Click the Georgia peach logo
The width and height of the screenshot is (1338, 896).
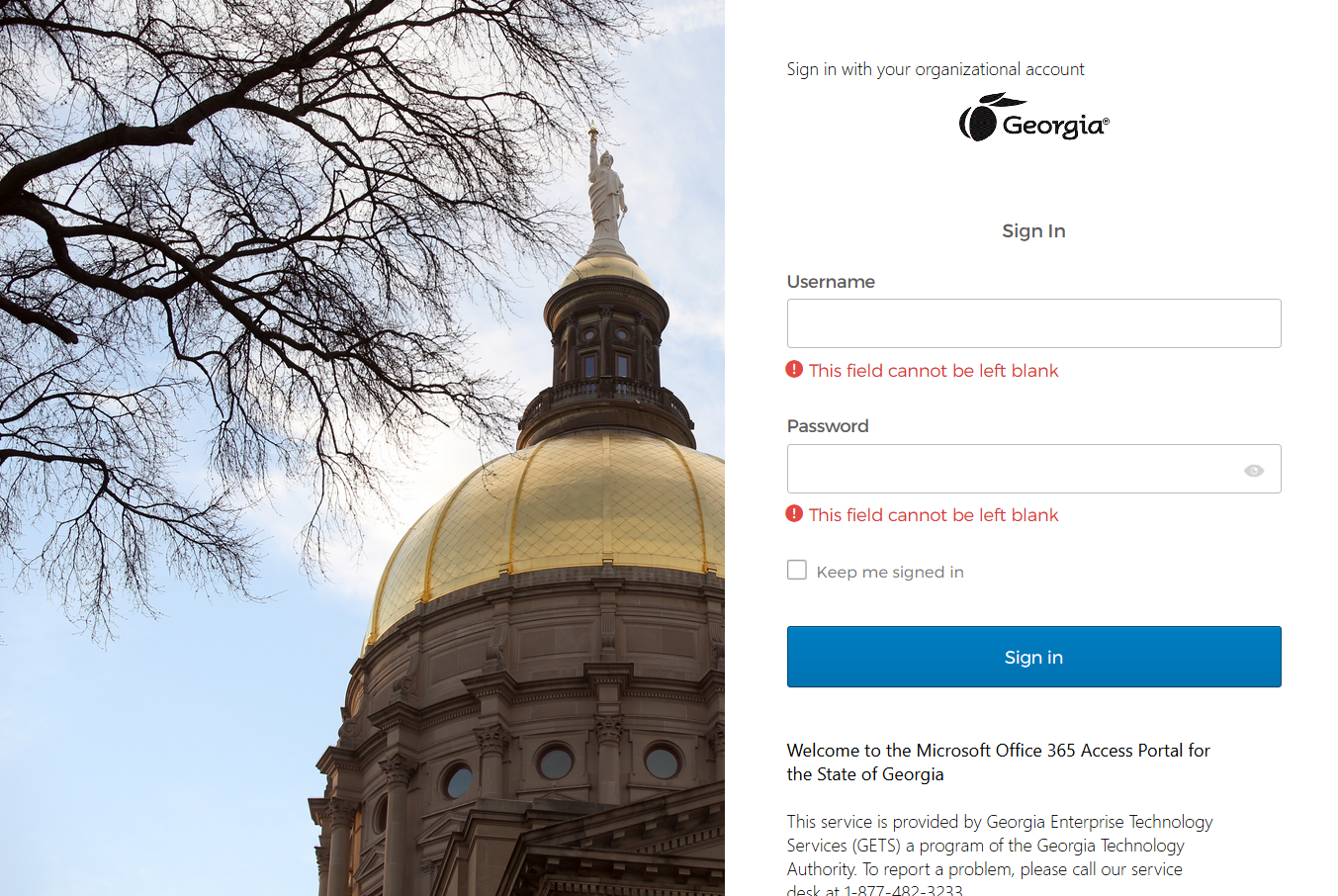1033,118
